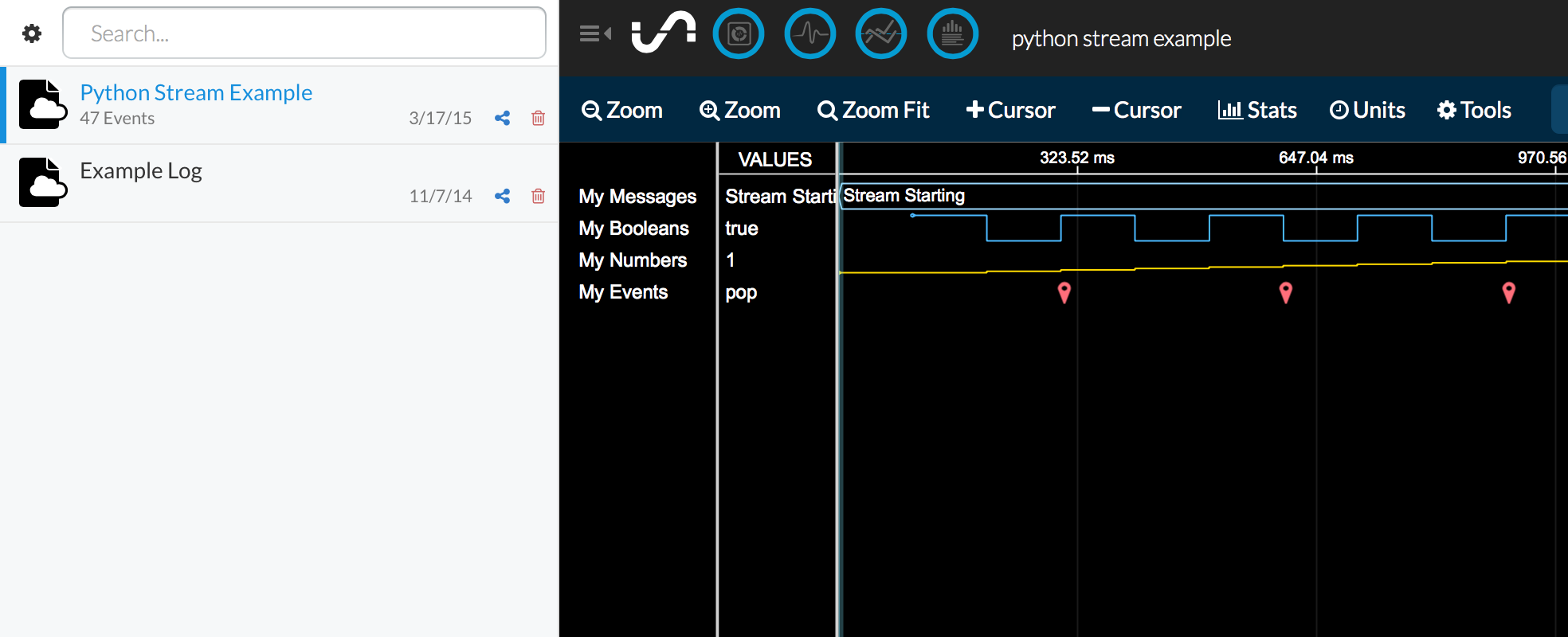Delete the Example Log entry
This screenshot has width=1568, height=637.
pos(539,196)
